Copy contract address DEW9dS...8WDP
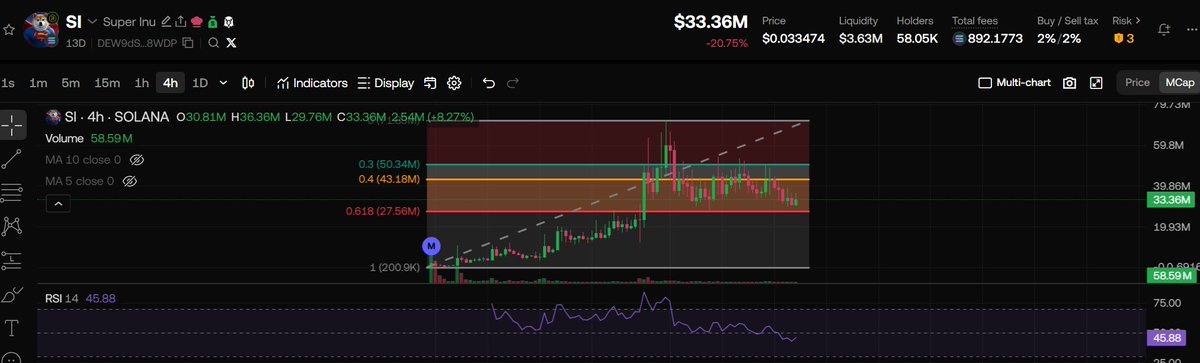This screenshot has width=1200, height=363. point(188,43)
